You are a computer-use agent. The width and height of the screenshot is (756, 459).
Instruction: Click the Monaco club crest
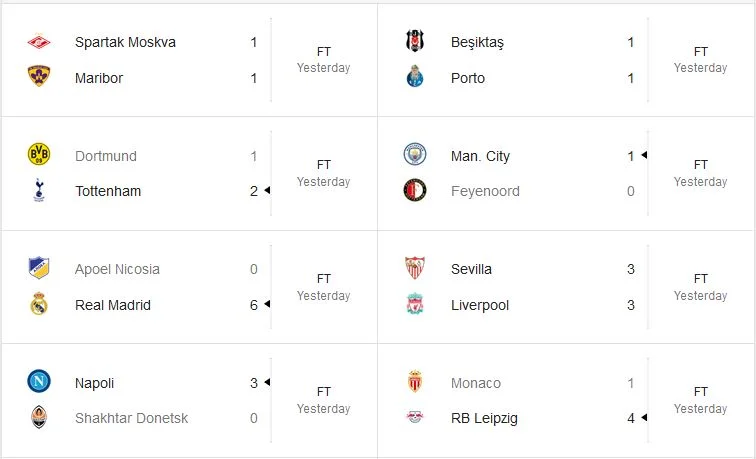tap(415, 382)
